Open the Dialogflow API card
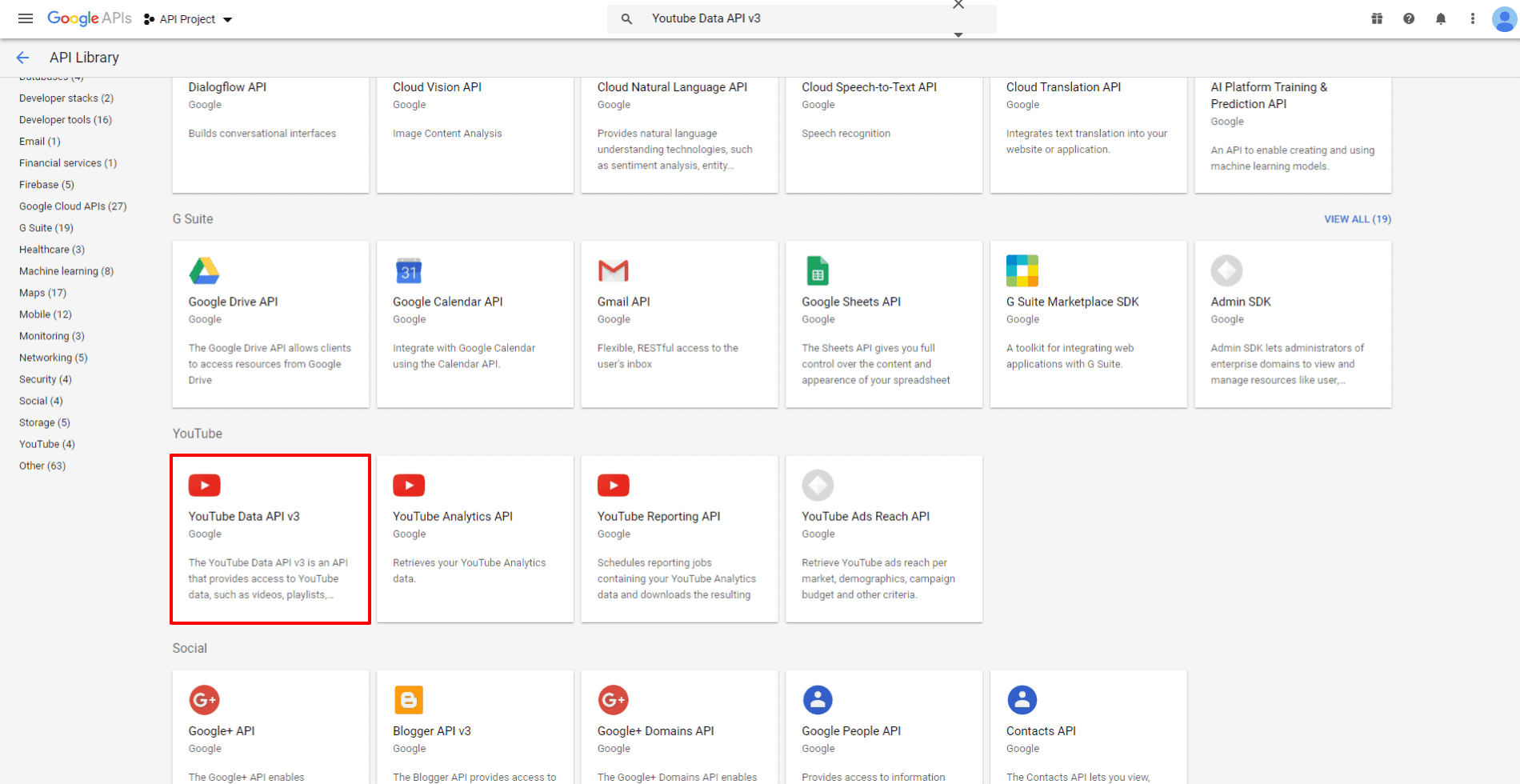The width and height of the screenshot is (1520, 784). click(270, 134)
